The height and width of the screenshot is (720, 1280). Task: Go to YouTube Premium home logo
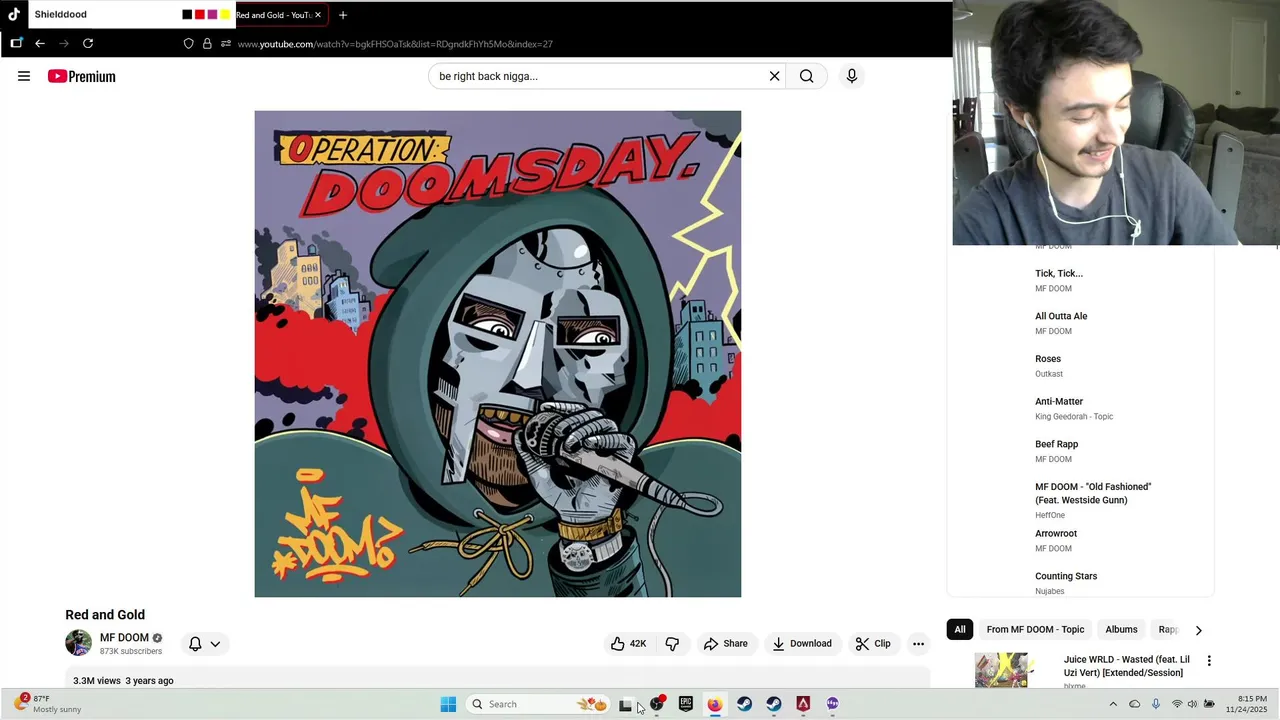click(x=81, y=76)
